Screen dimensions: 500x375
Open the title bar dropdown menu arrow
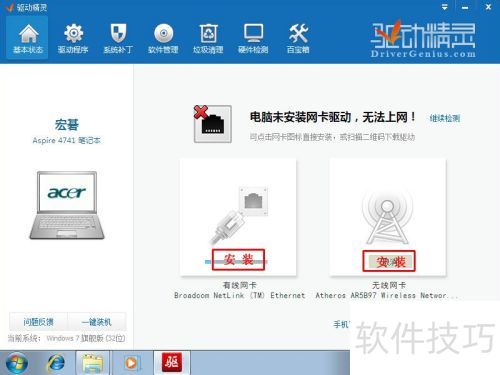click(444, 7)
